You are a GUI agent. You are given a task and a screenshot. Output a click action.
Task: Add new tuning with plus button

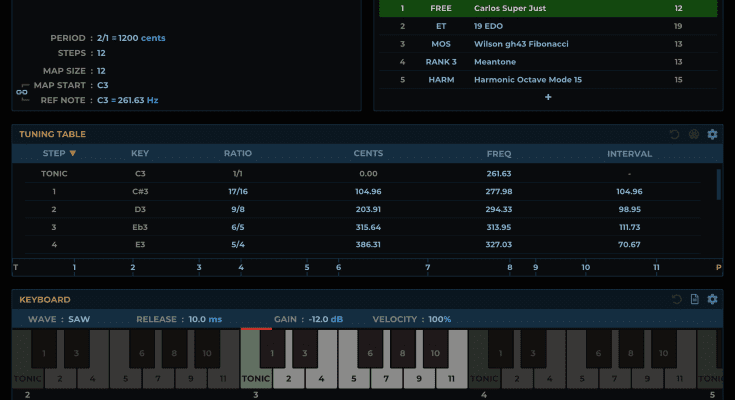pos(547,97)
